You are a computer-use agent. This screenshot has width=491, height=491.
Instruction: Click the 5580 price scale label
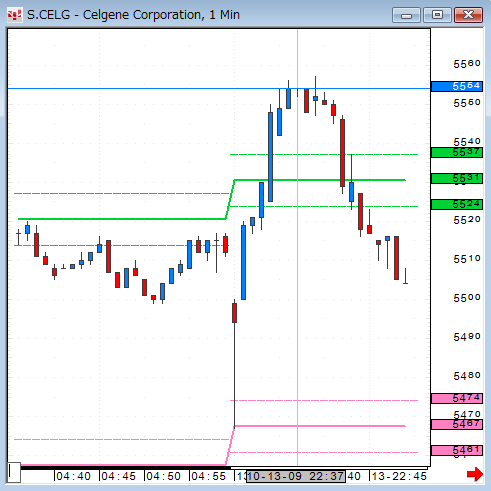[x=467, y=64]
